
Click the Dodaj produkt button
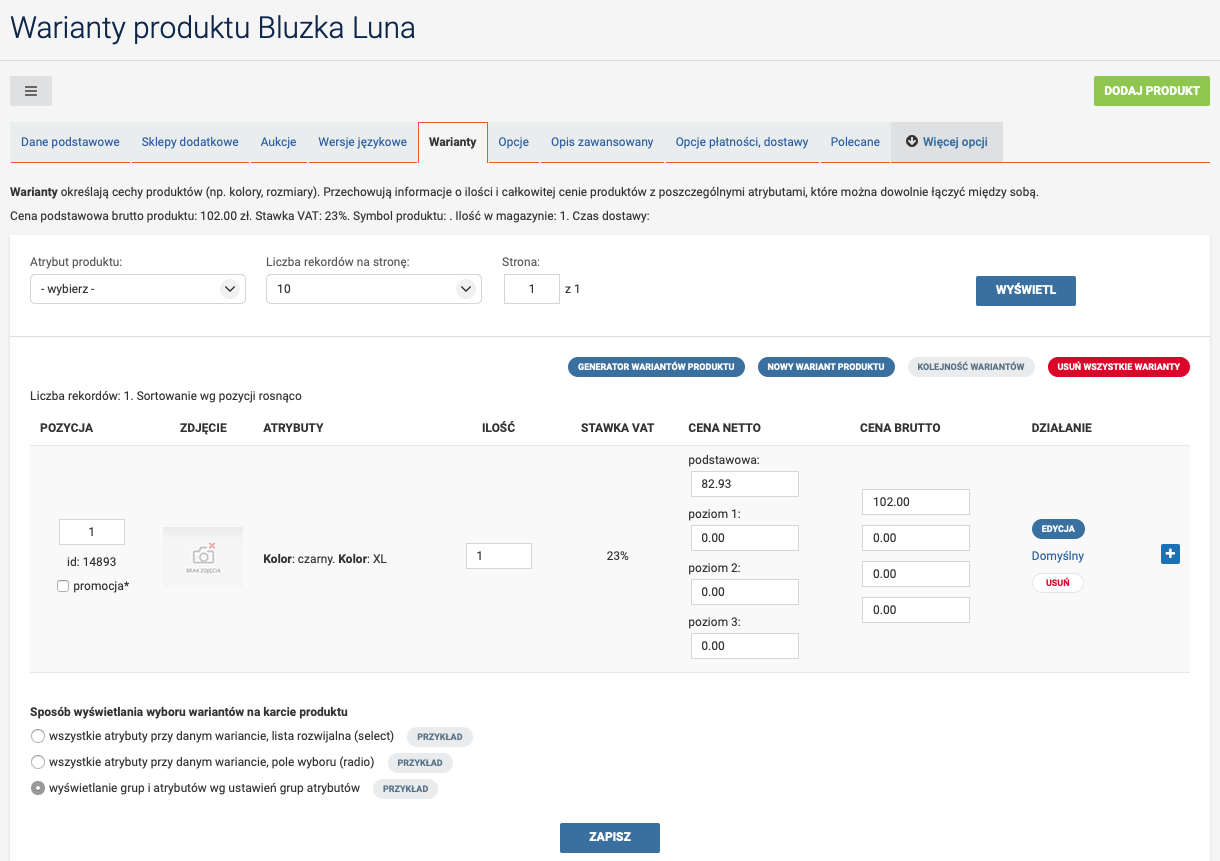click(1151, 91)
